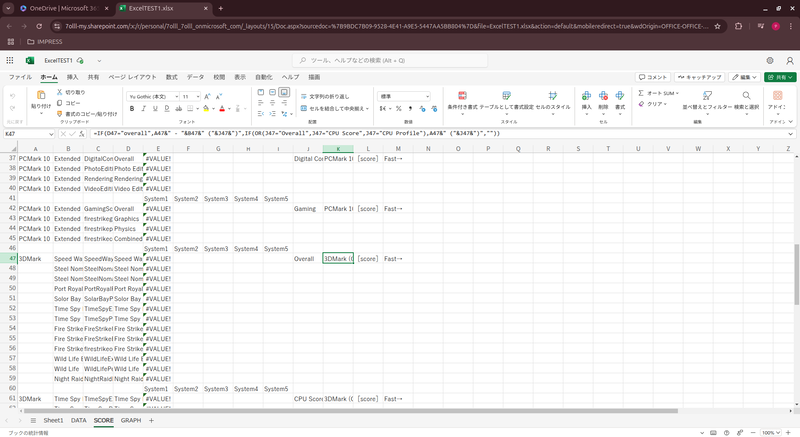The height and width of the screenshot is (437, 800).
Task: Click the Copy (コピー) icon
Action: (59, 103)
